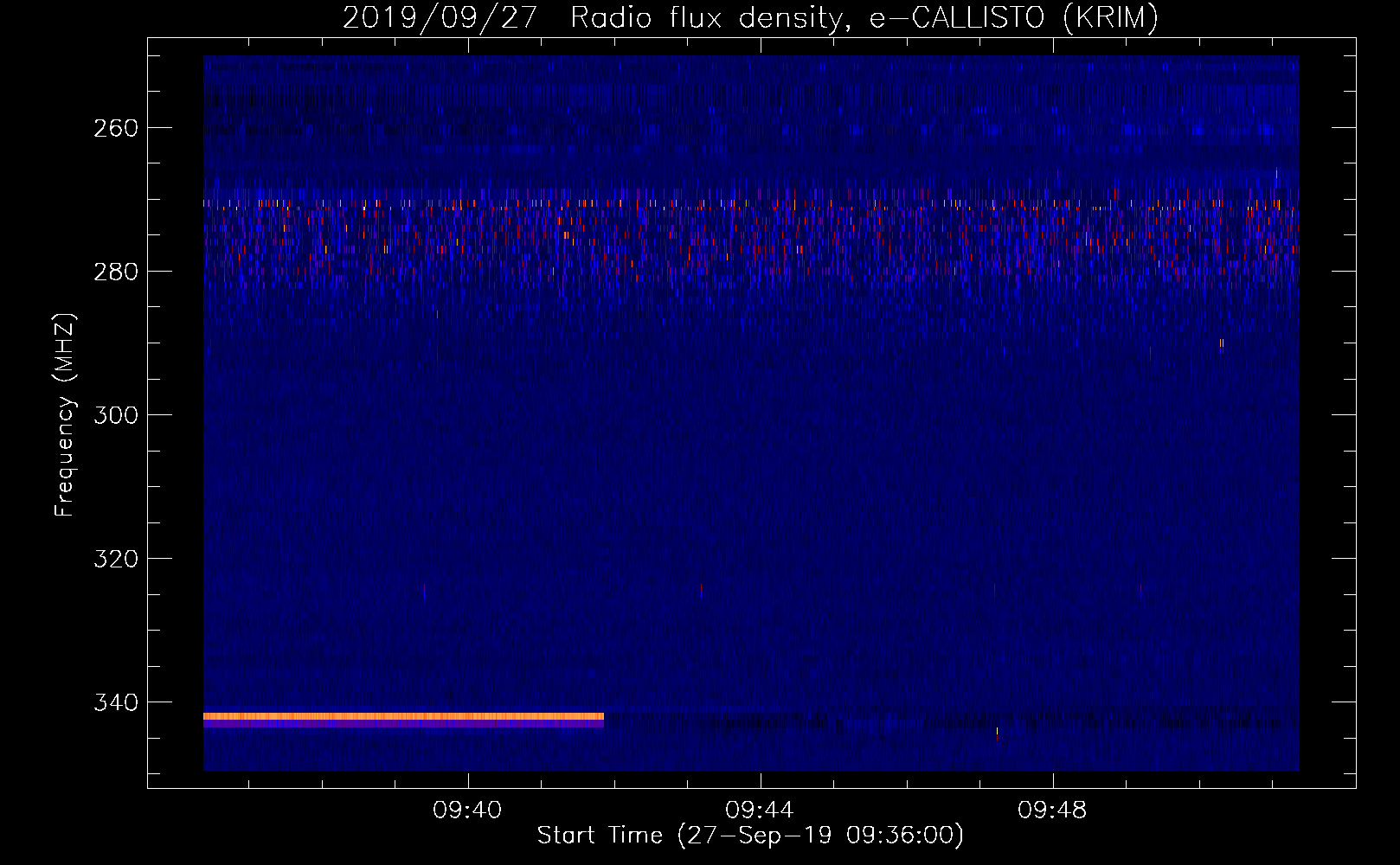This screenshot has height=865, width=1400.
Task: Click the 'Start Time (27-Sep-19 09:36:00)' axis label
Action: [750, 836]
